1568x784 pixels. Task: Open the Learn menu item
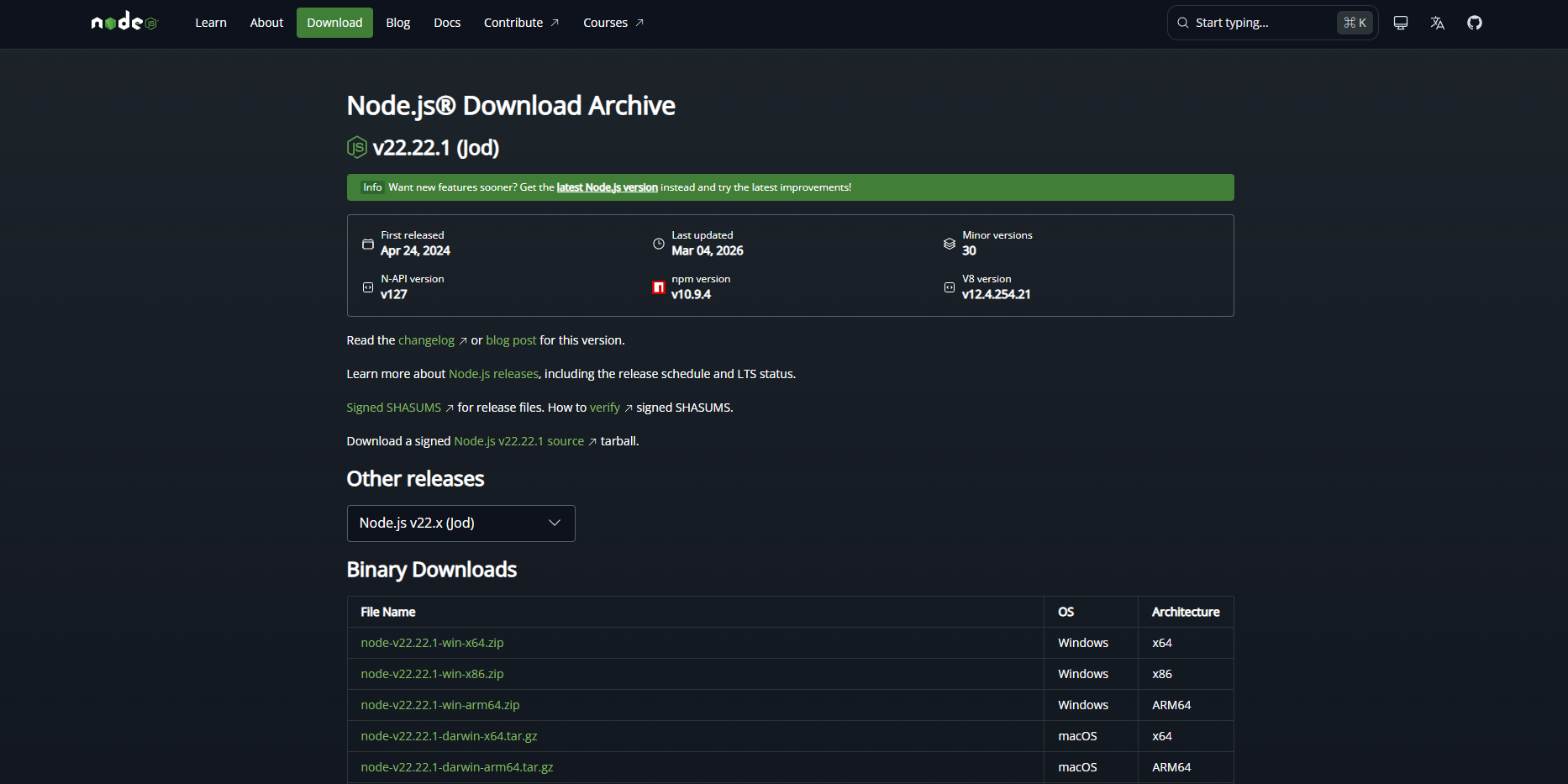click(x=211, y=23)
